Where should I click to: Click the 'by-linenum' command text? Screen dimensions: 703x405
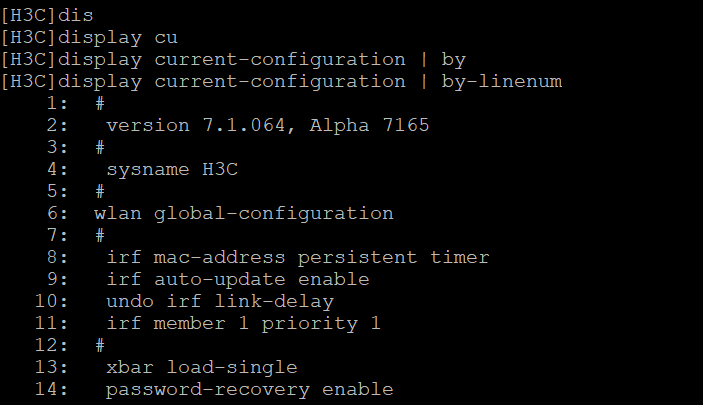[x=502, y=81]
